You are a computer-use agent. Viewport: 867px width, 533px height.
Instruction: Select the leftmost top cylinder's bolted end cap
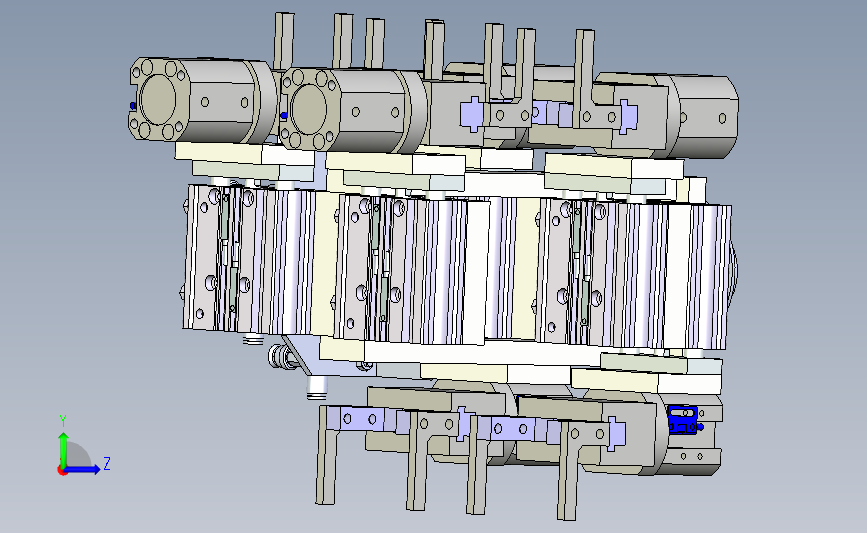tap(159, 100)
